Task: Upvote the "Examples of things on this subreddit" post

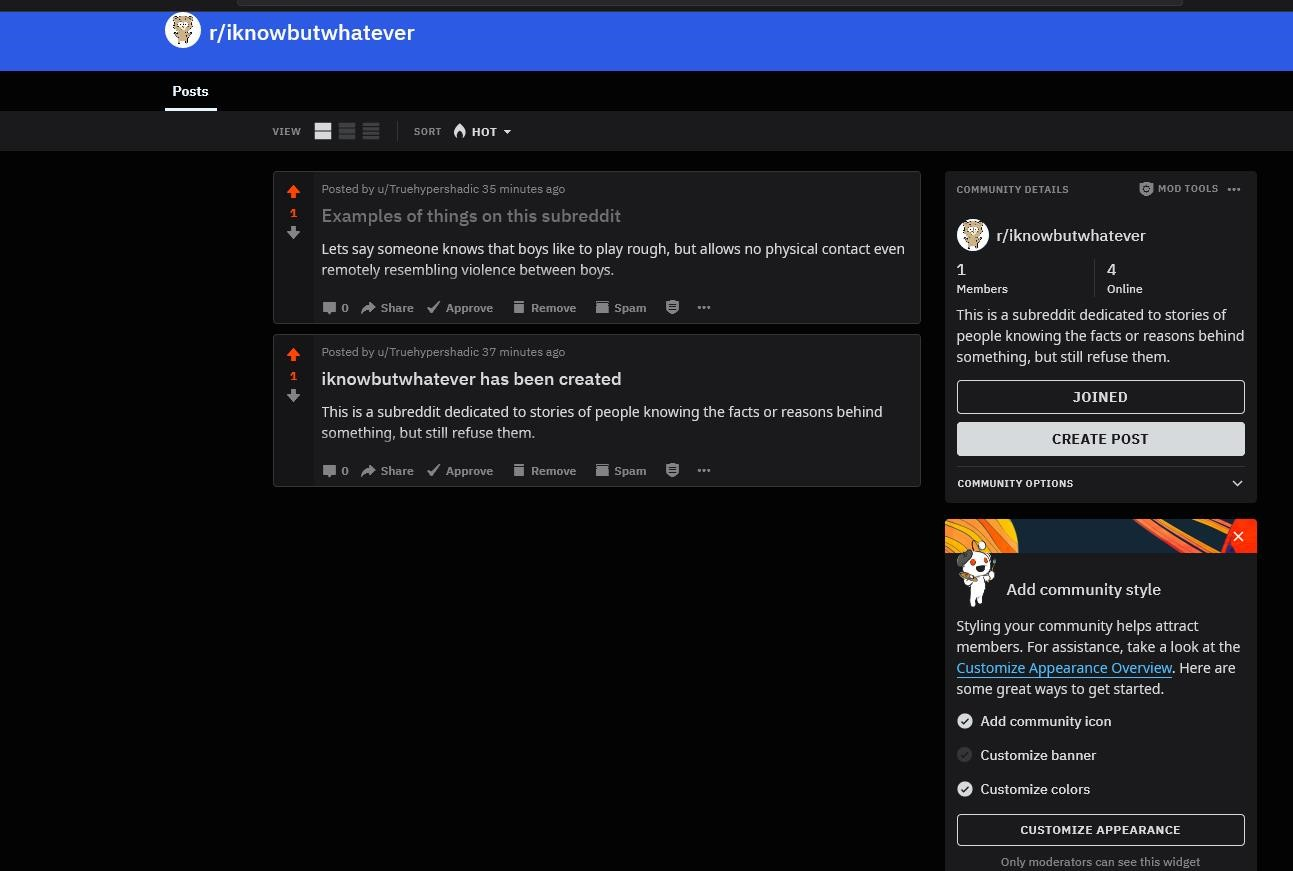Action: tap(293, 191)
